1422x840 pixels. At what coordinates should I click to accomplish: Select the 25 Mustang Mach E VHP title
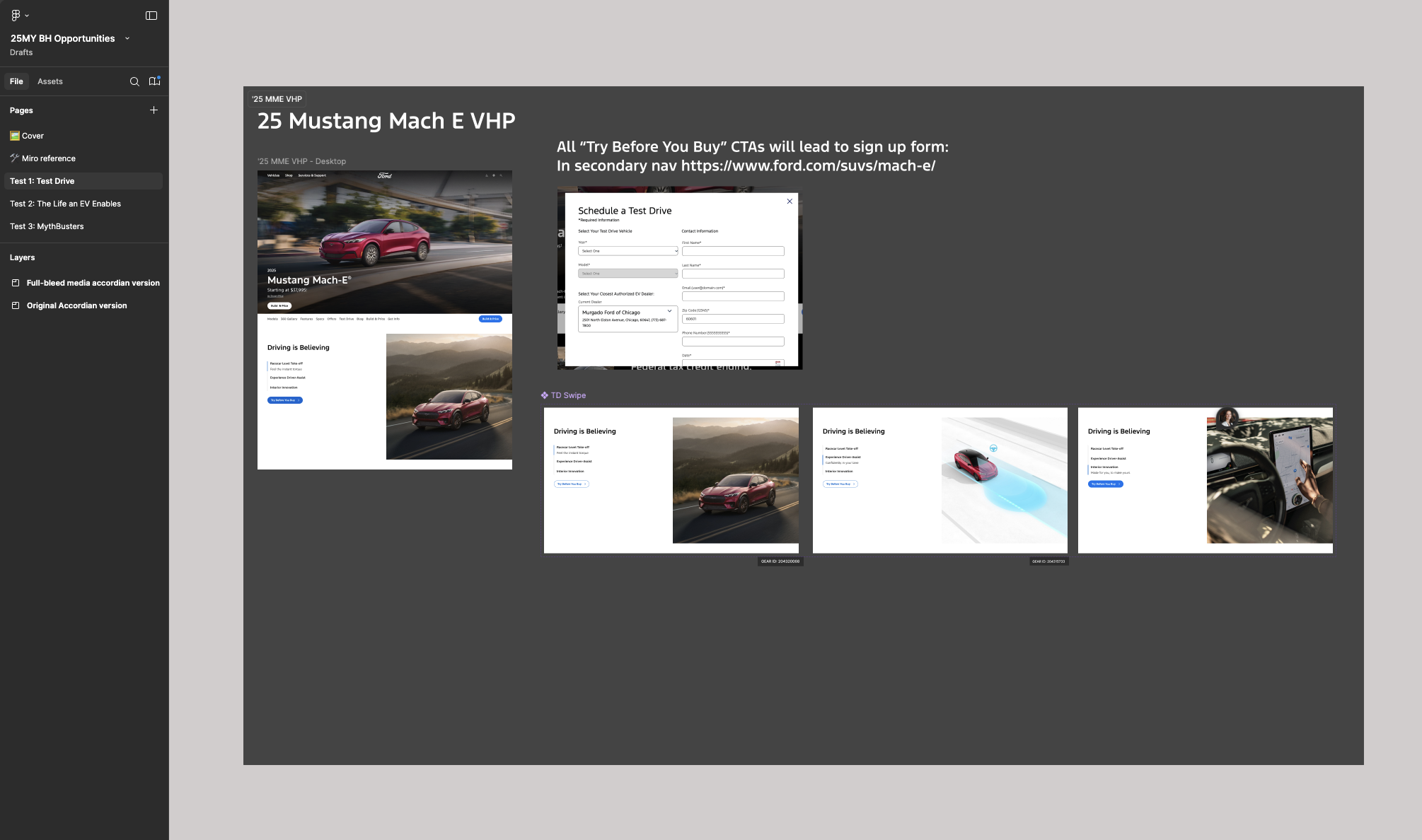coord(386,121)
